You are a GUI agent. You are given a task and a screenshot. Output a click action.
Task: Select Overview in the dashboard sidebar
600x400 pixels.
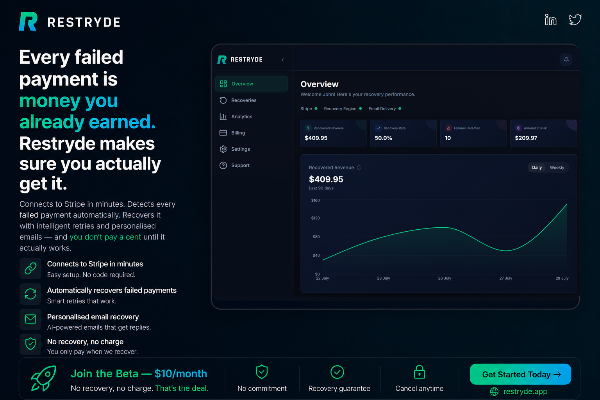pos(251,84)
